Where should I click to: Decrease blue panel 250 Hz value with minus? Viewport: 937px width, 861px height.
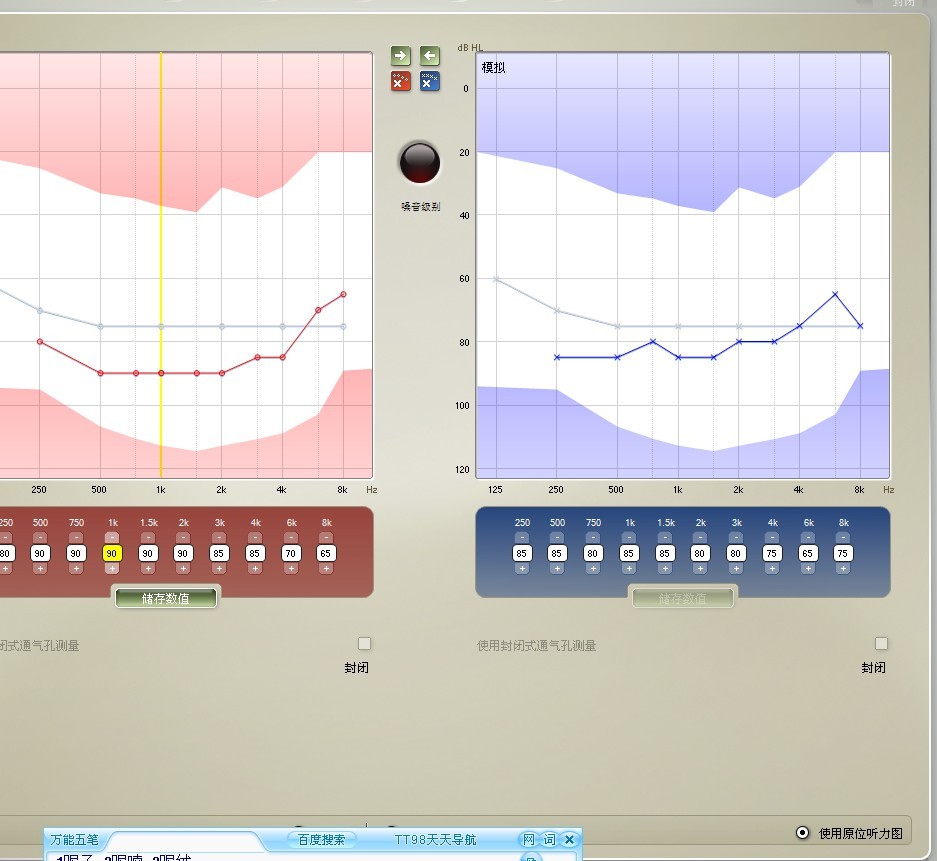[x=522, y=538]
